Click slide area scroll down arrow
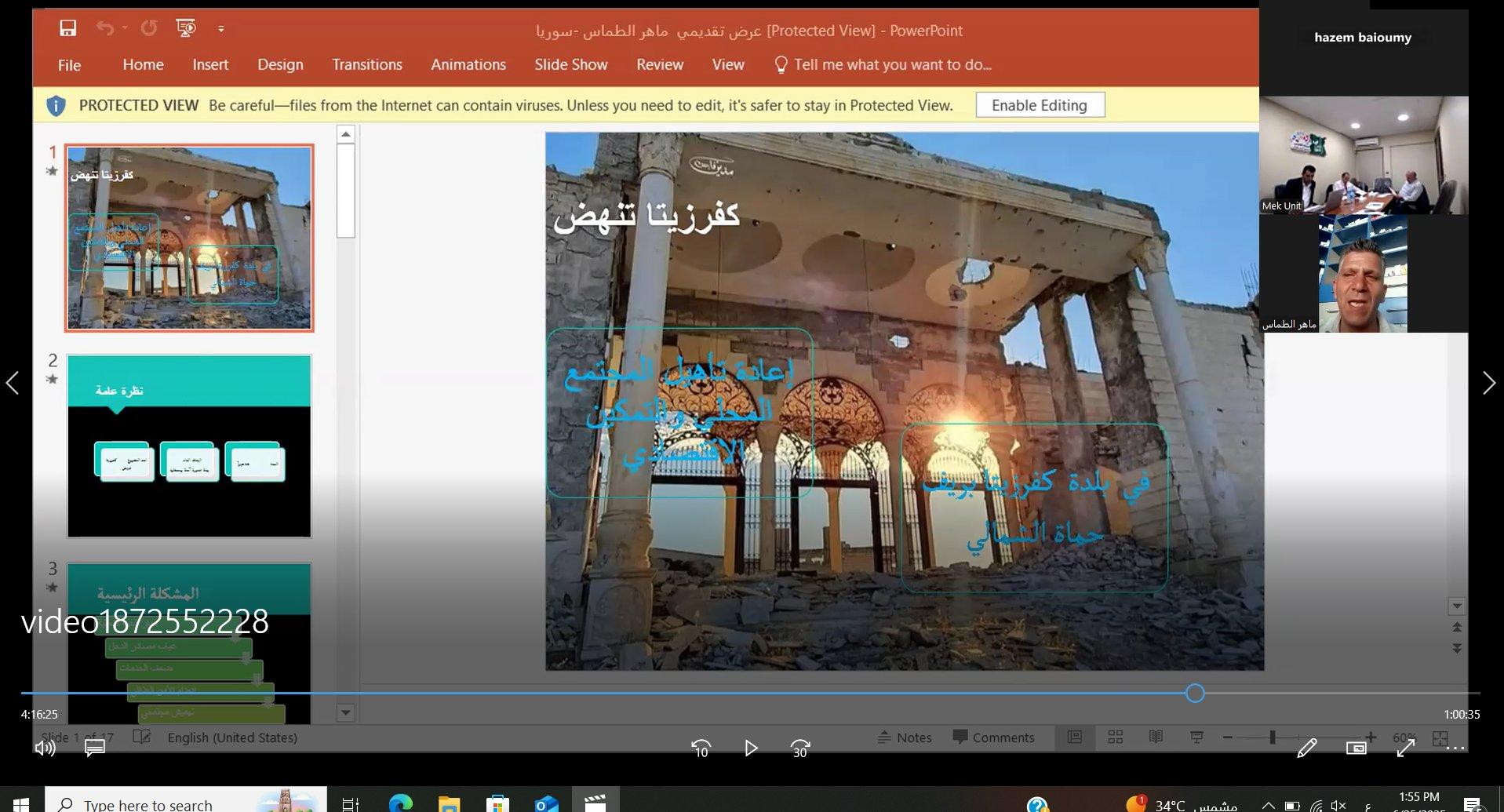The height and width of the screenshot is (812, 1504). point(1457,606)
